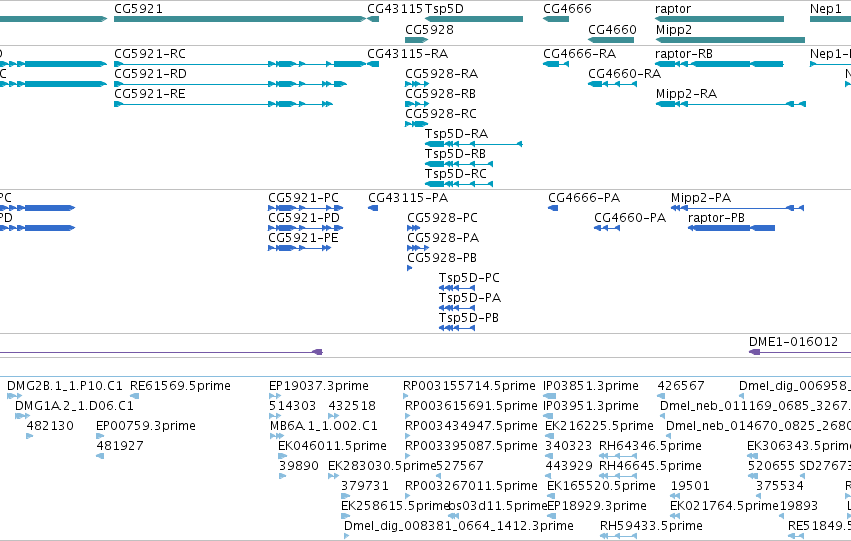The width and height of the screenshot is (851, 541).
Task: Select protein CG5928-PA
Action: 443,238
